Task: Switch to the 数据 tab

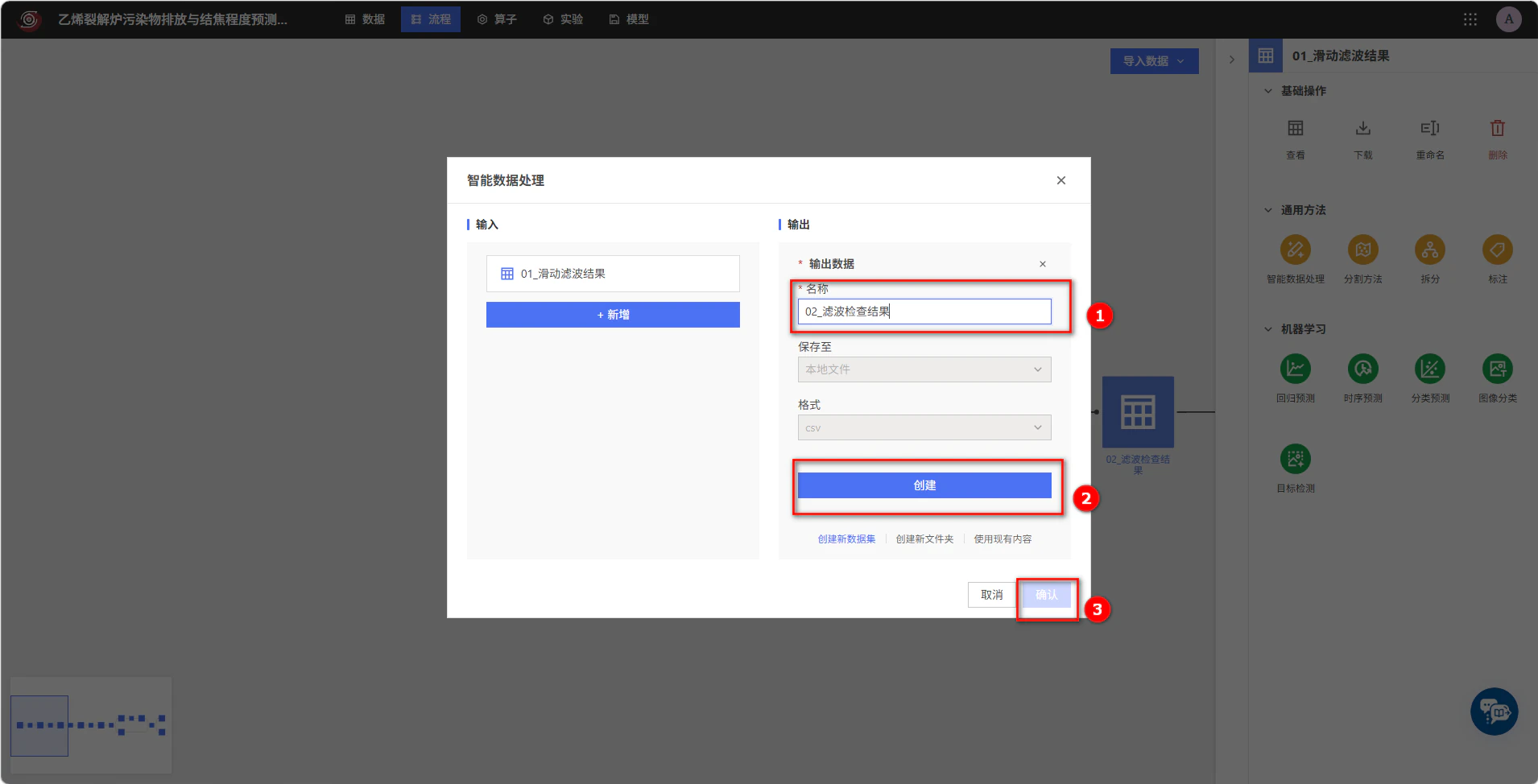Action: [x=365, y=19]
